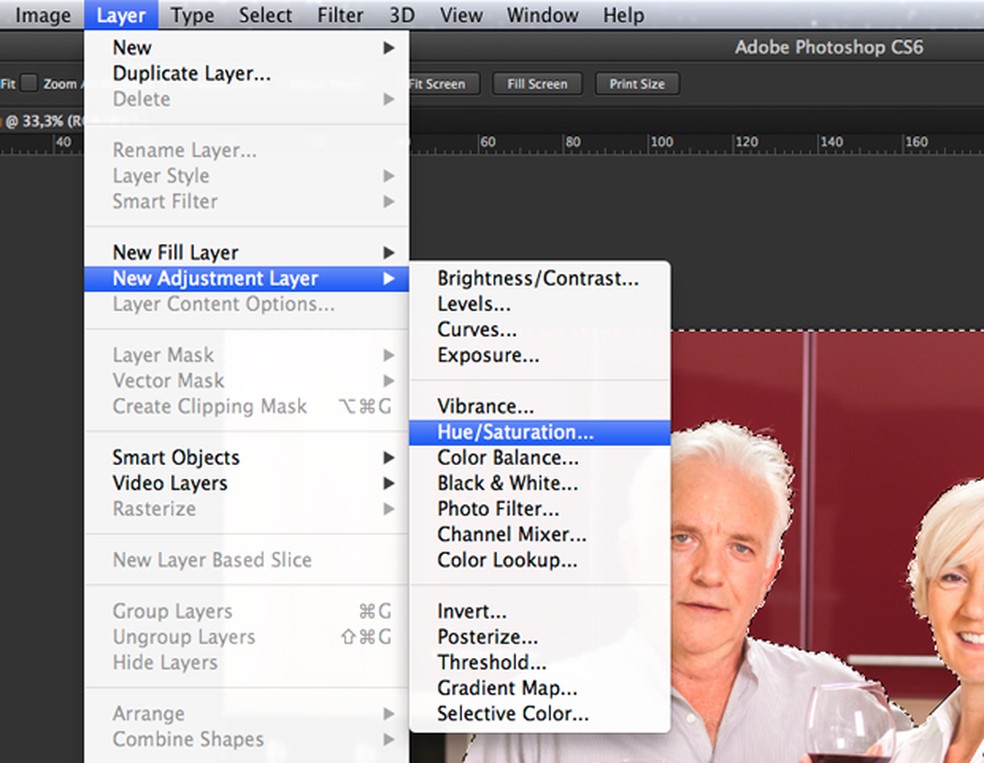Choose Posterize... adjustment
Viewport: 984px width, 763px height.
pos(540,637)
